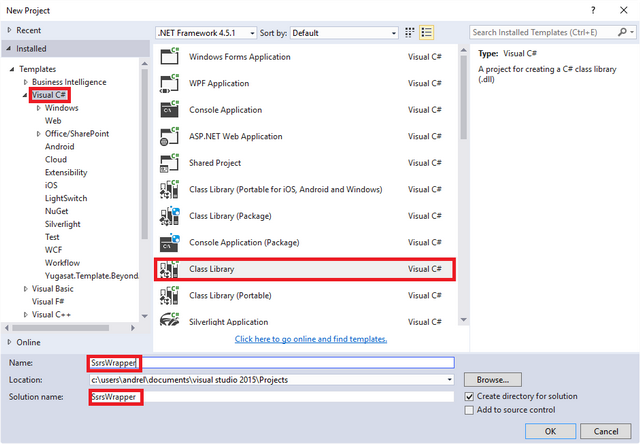Collapse the Templates tree node
The width and height of the screenshot is (640, 444).
pyautogui.click(x=12, y=69)
